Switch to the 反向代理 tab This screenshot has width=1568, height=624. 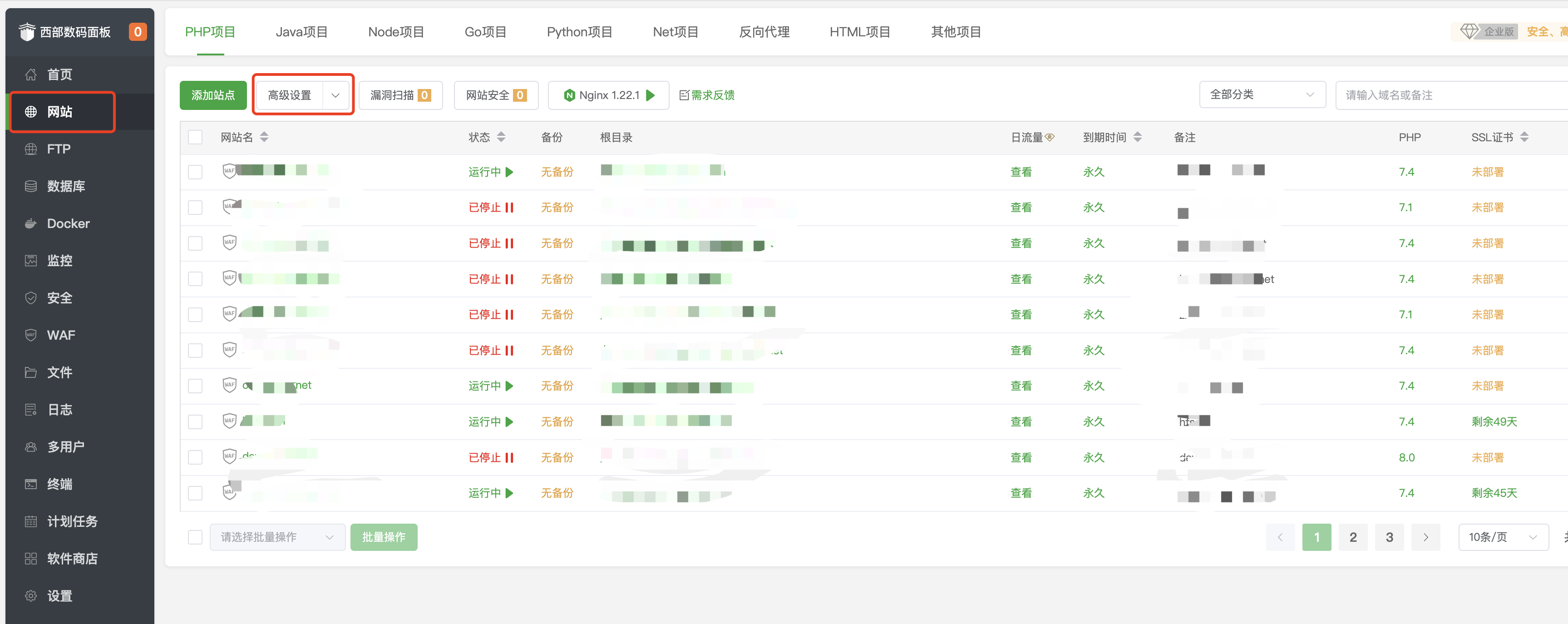[x=764, y=32]
